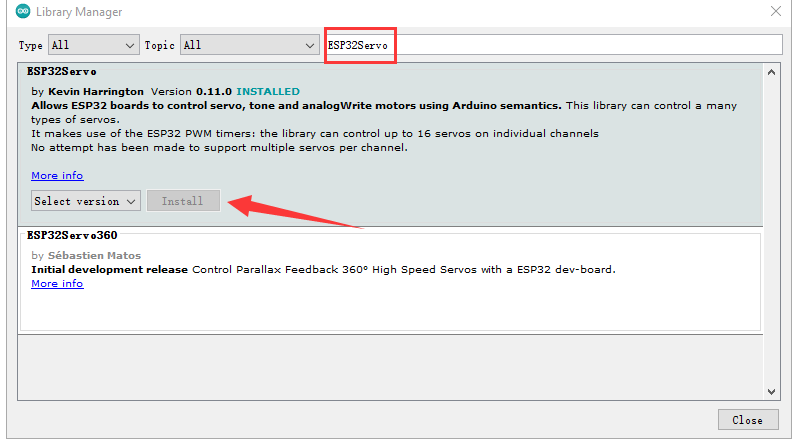Close the Library Manager window with X
Screen dimensions: 792x439
pos(775,12)
